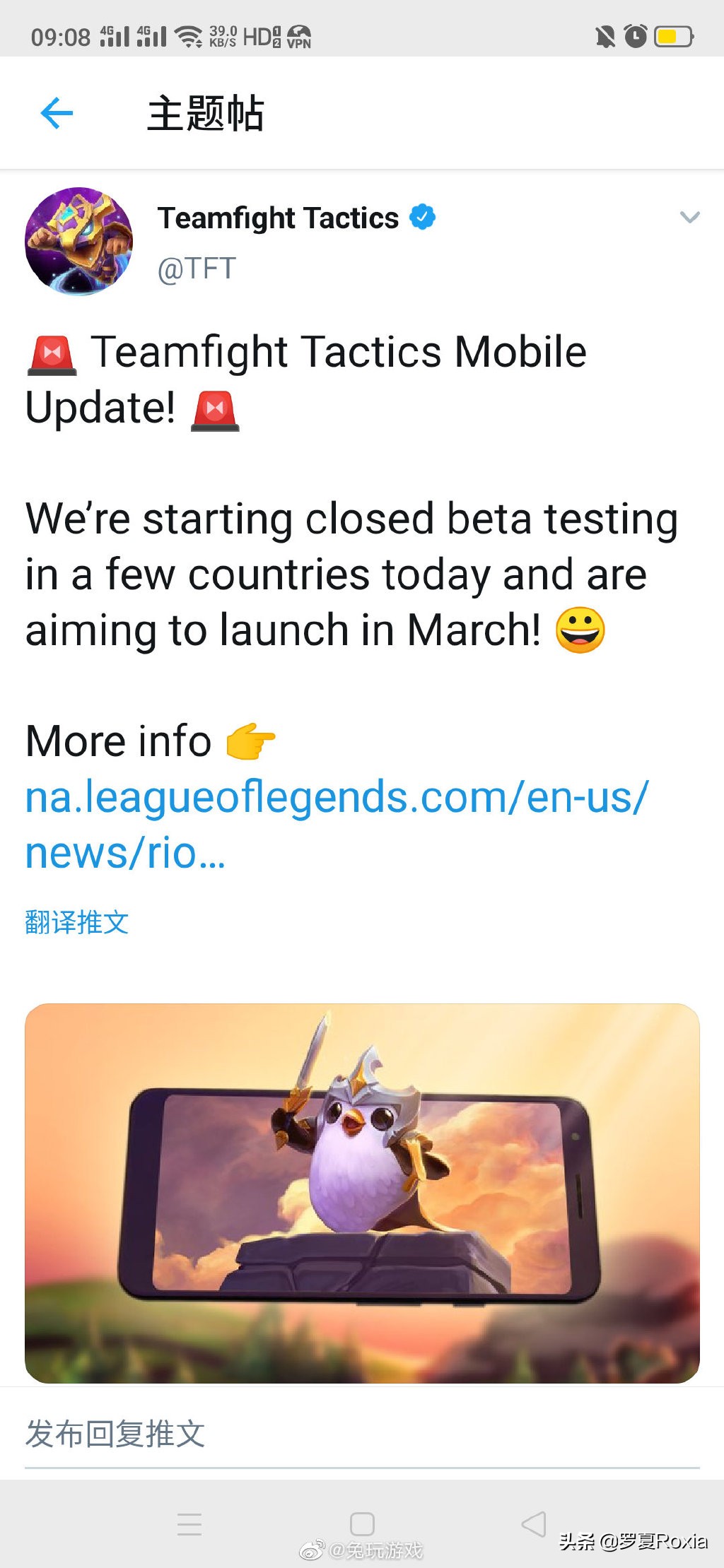Tap the 主题帖 page title

coord(205,113)
